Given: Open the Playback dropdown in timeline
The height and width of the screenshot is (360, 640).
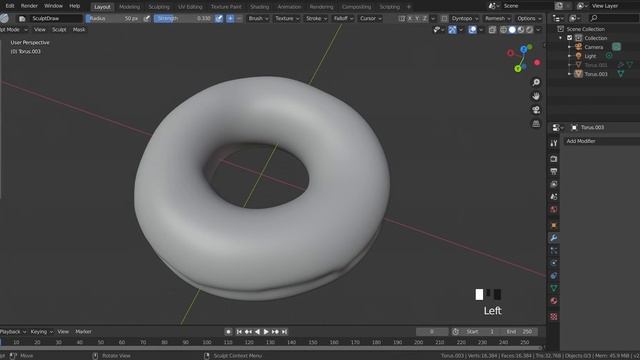Looking at the screenshot, I should point(13,332).
